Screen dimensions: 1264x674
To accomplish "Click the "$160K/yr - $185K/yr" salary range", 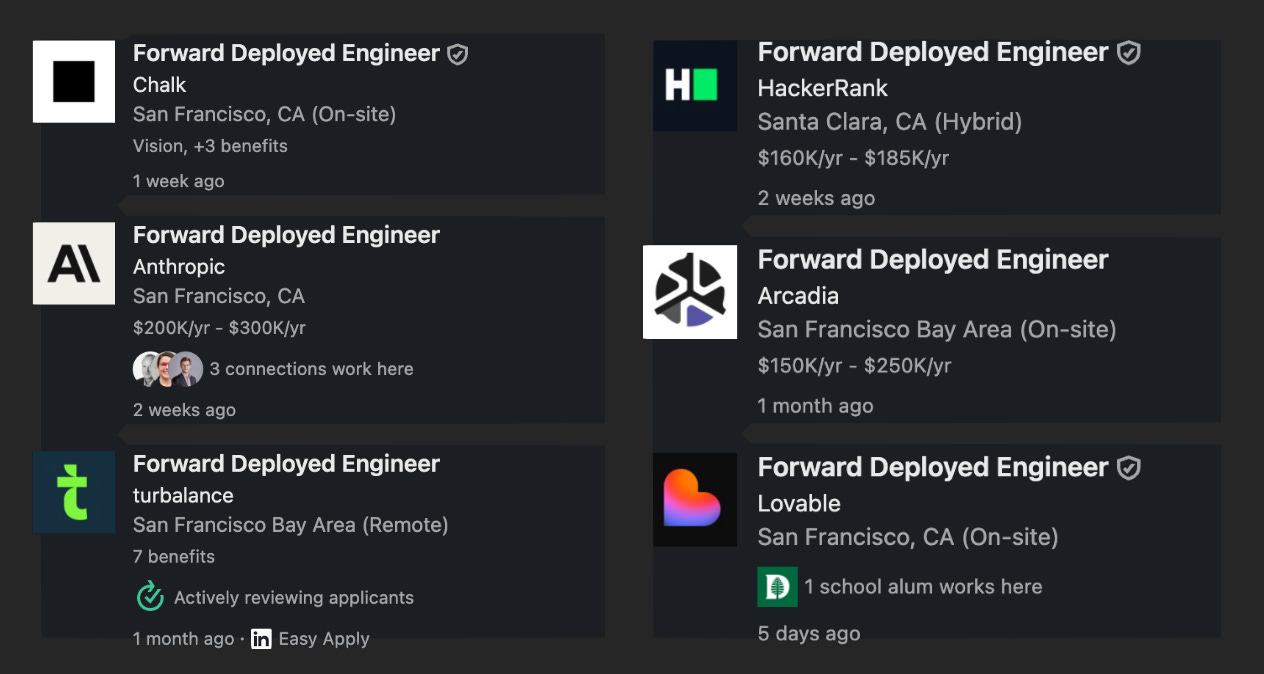I will (853, 158).
